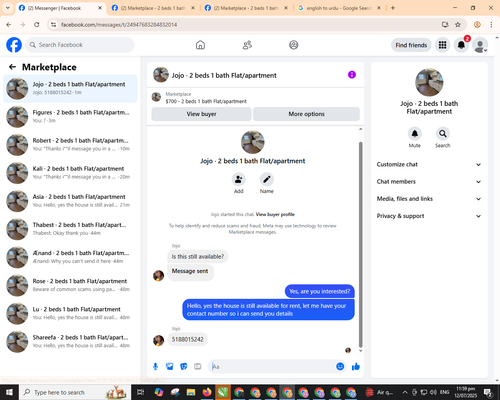Click the More options button

pos(306,114)
